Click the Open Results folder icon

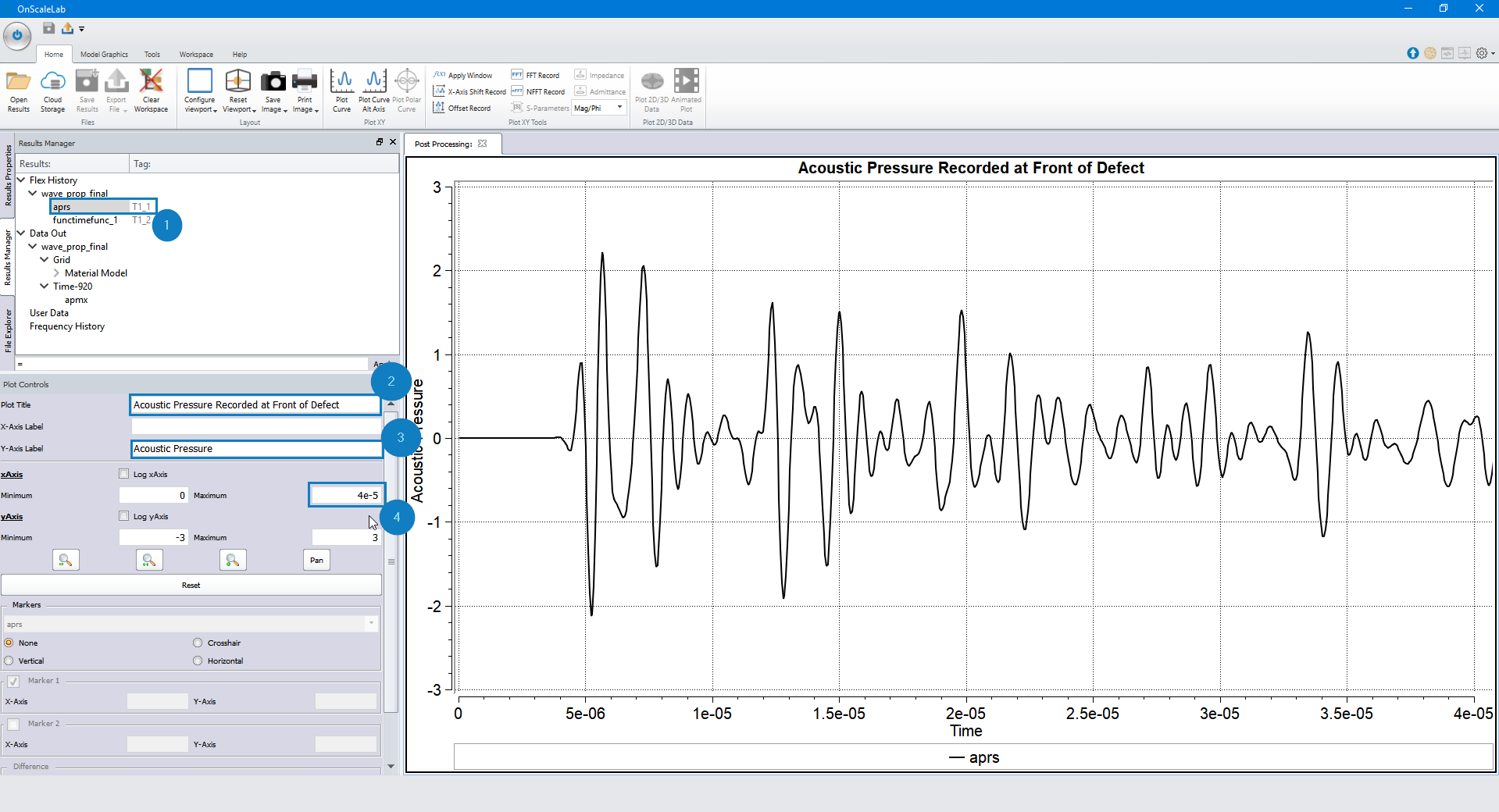19,81
